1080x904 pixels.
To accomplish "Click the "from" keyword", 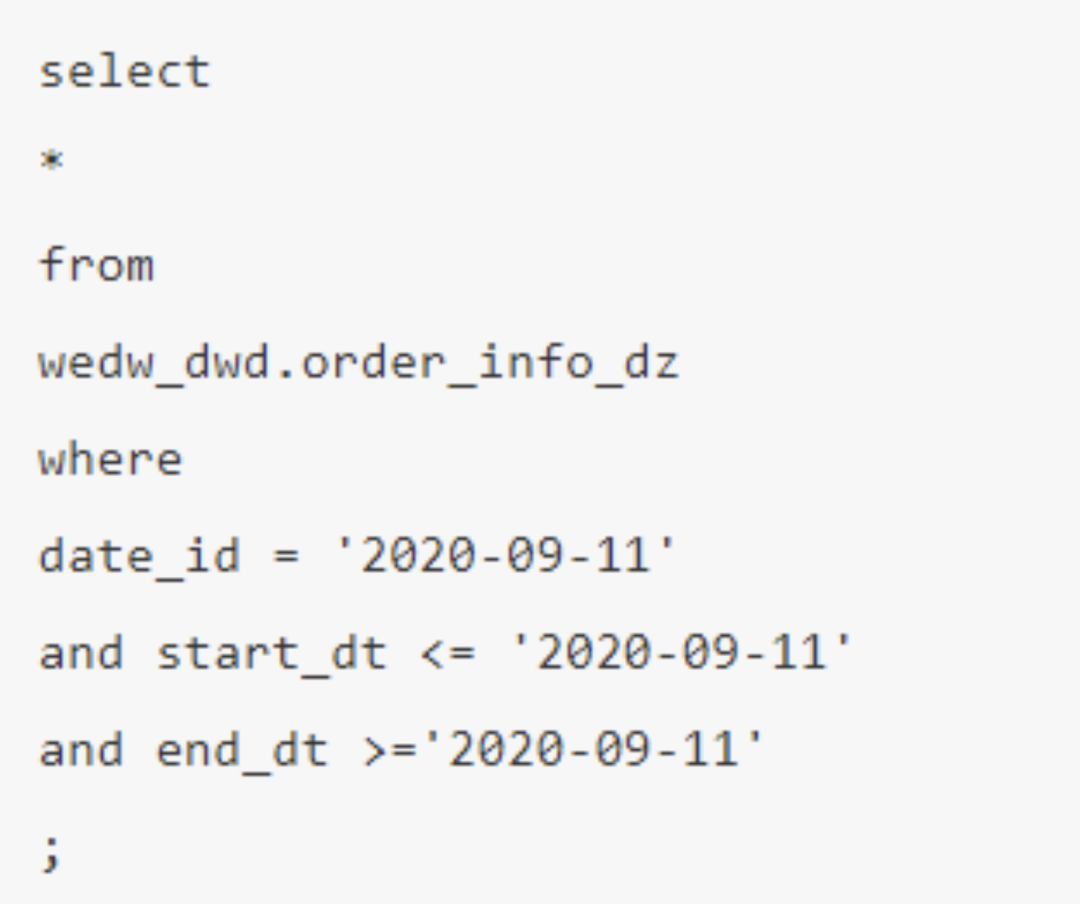I will point(97,265).
